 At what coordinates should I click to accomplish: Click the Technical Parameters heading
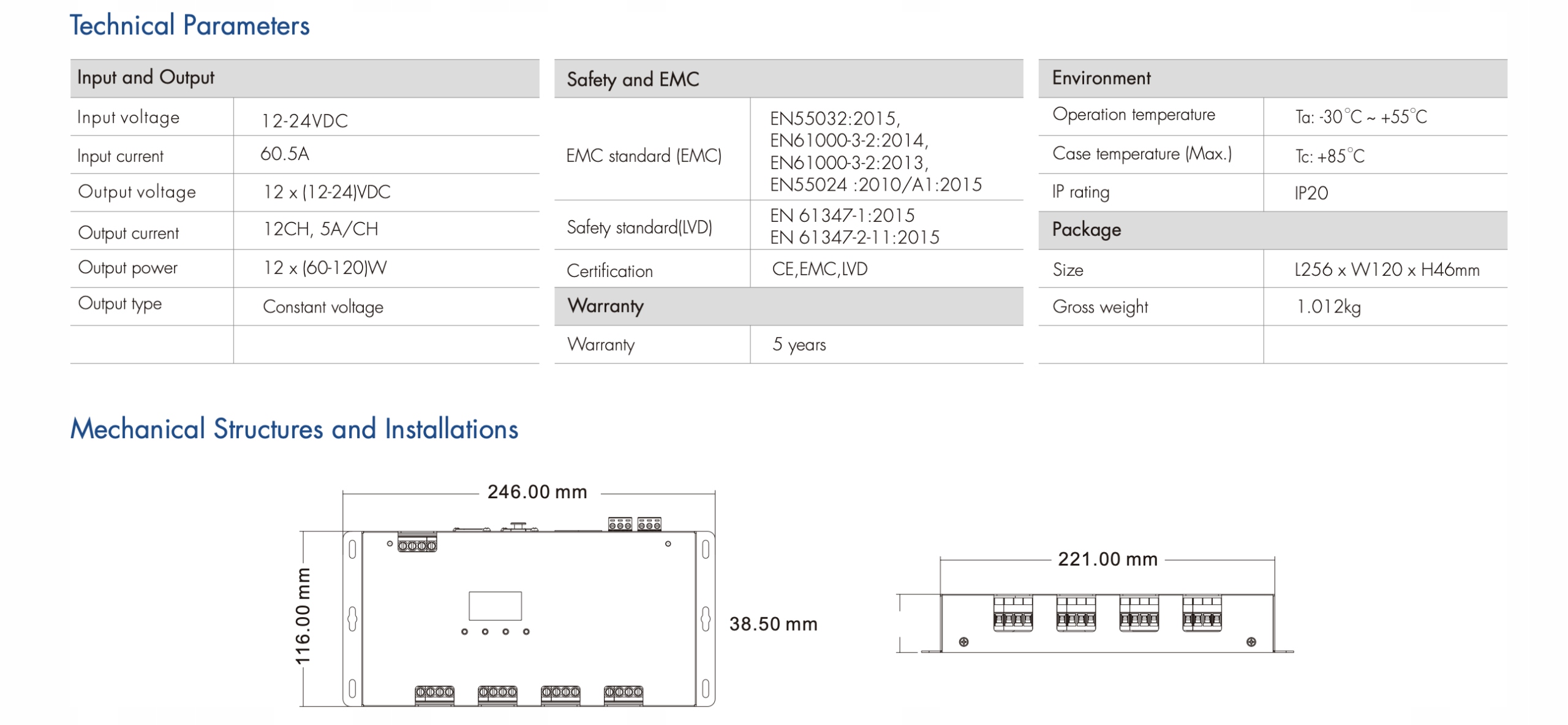pyautogui.click(x=189, y=26)
